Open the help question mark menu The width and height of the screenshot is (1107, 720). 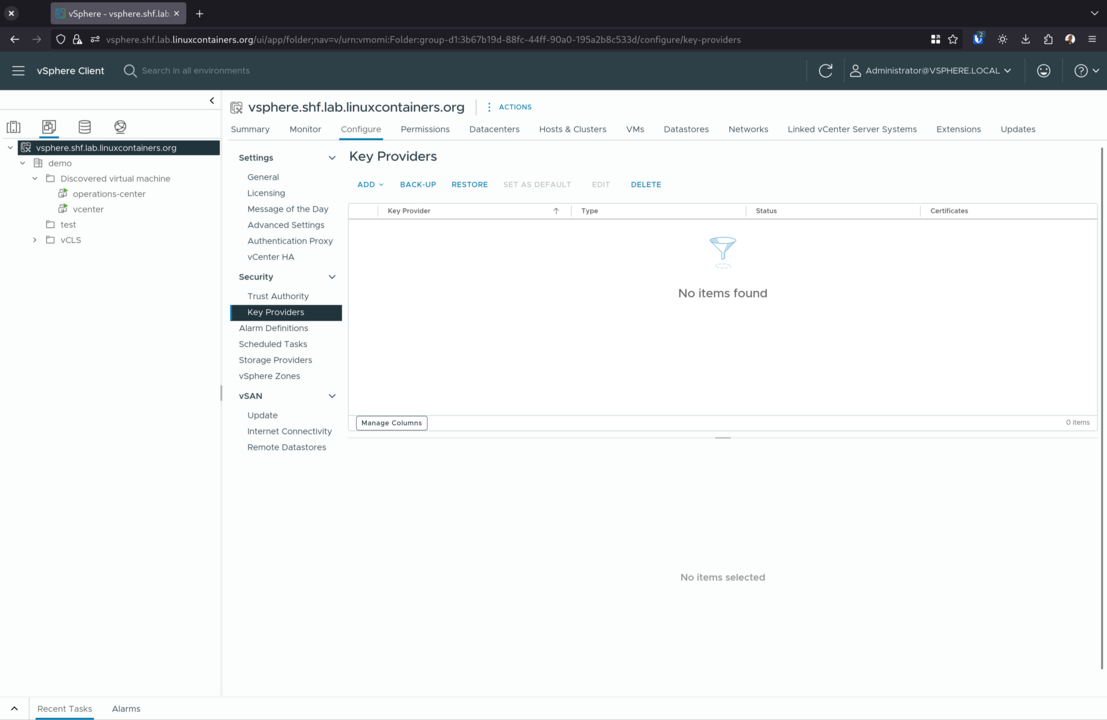pos(1086,71)
